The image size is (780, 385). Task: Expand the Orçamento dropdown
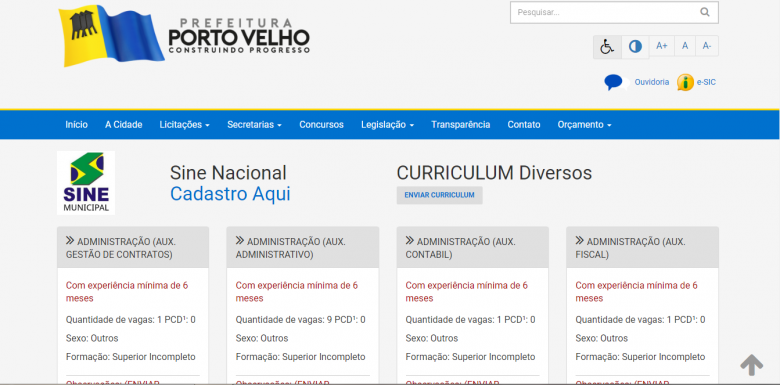tap(585, 125)
